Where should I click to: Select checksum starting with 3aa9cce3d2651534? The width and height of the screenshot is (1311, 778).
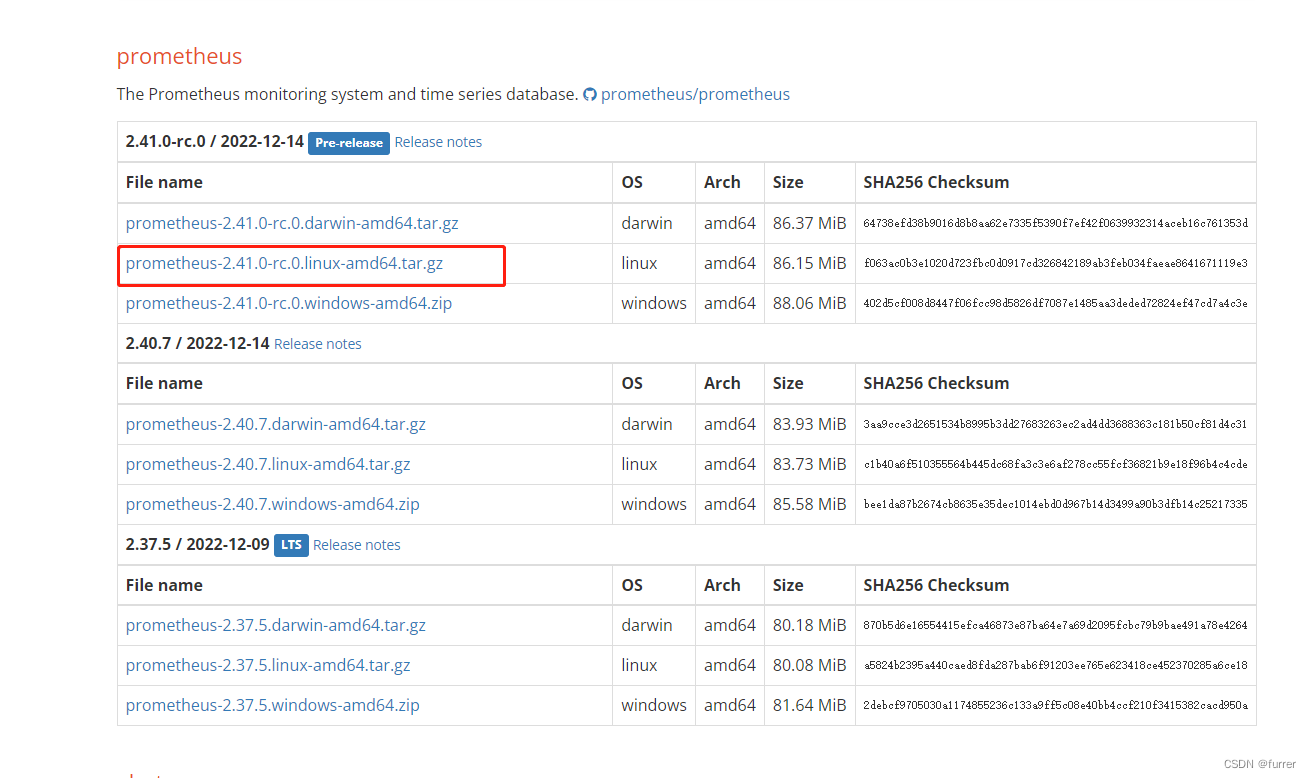click(x=1055, y=424)
